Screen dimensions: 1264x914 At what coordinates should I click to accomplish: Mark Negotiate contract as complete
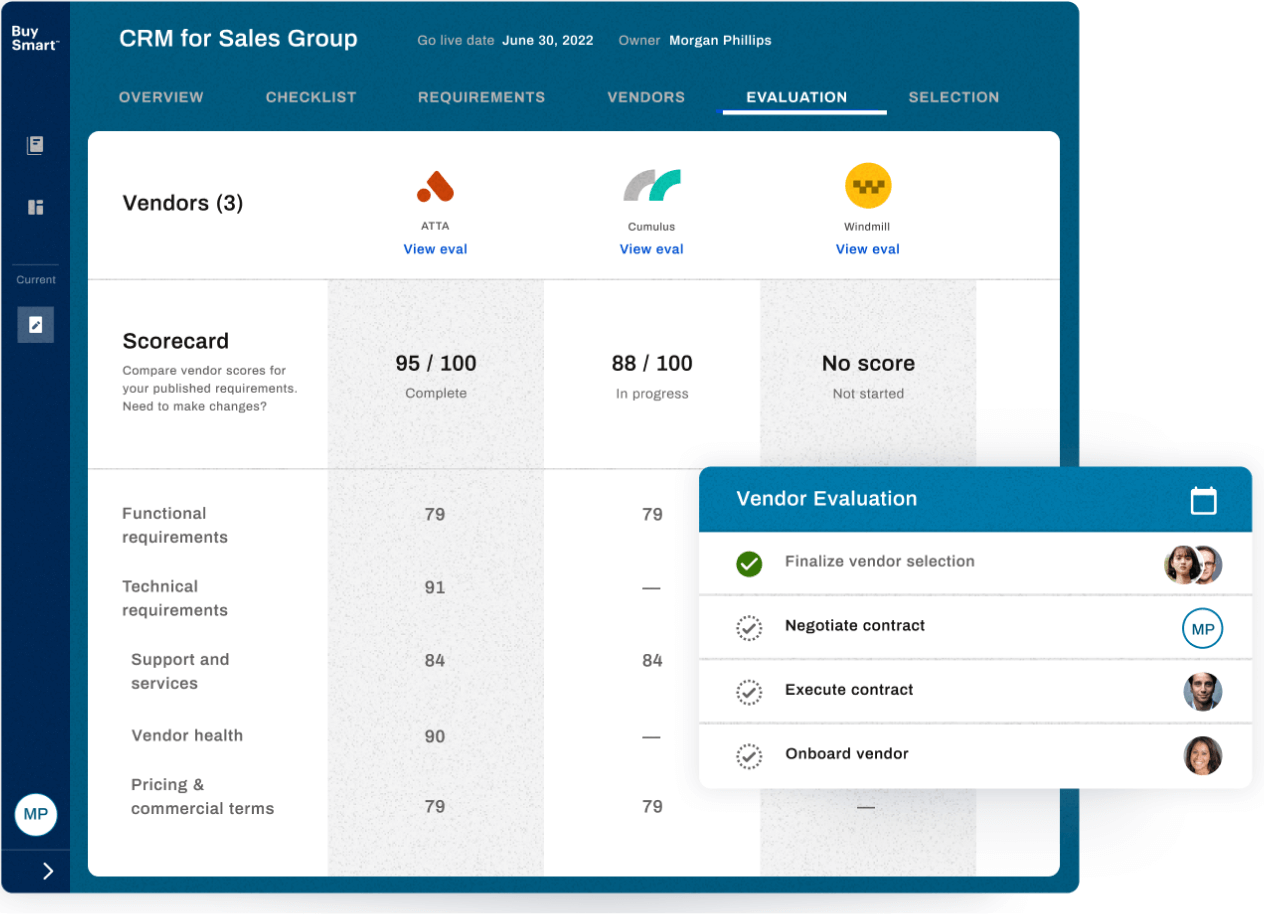click(x=749, y=628)
